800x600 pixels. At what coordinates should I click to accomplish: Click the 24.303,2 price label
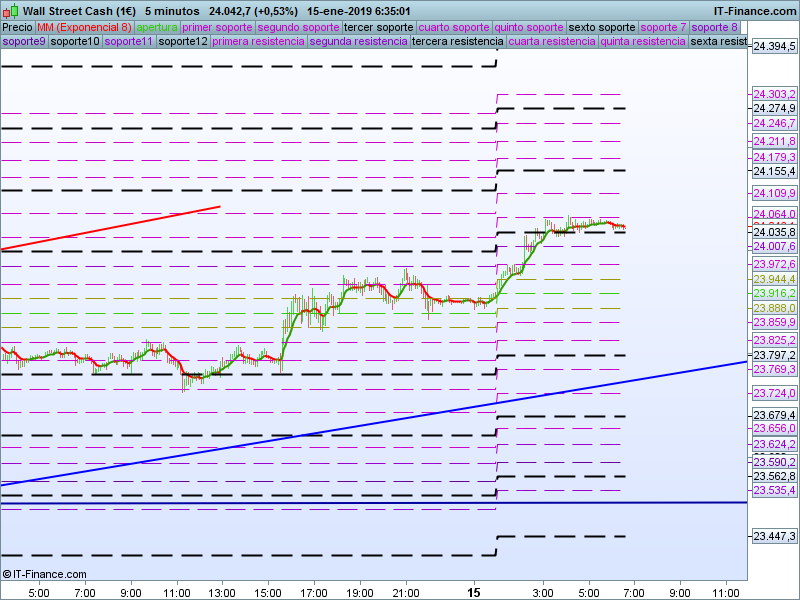tap(774, 94)
